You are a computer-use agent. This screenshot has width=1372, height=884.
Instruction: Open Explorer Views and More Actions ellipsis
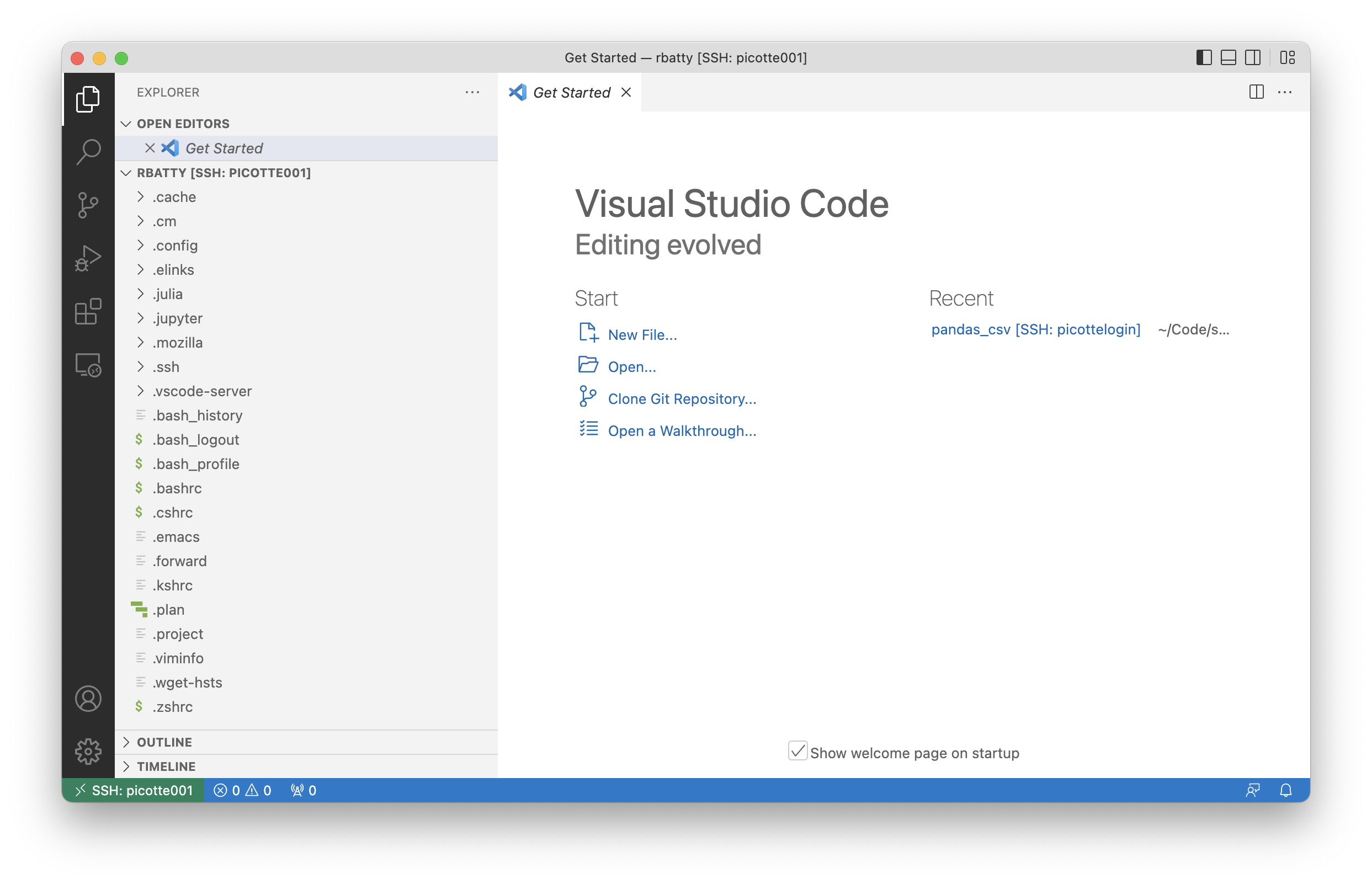(x=472, y=92)
